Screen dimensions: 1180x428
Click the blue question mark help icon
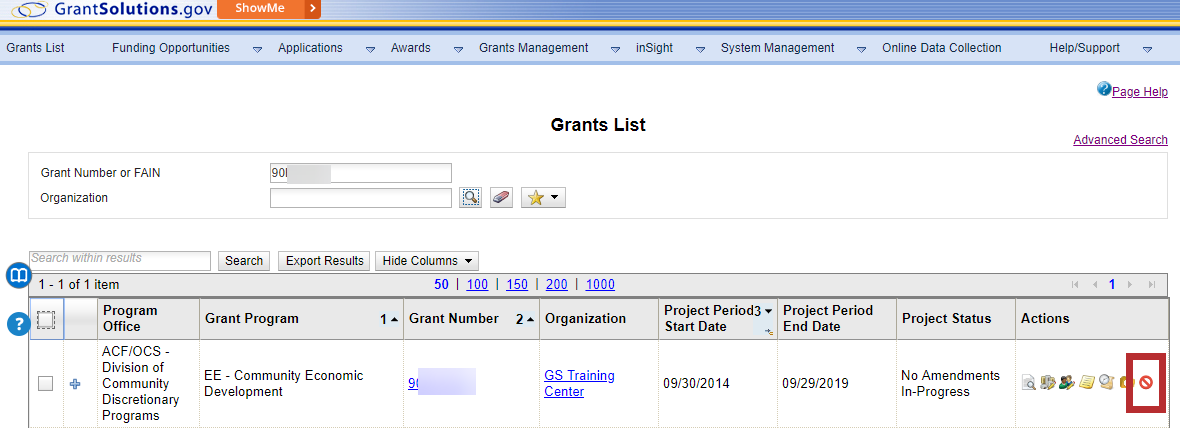click(x=19, y=324)
